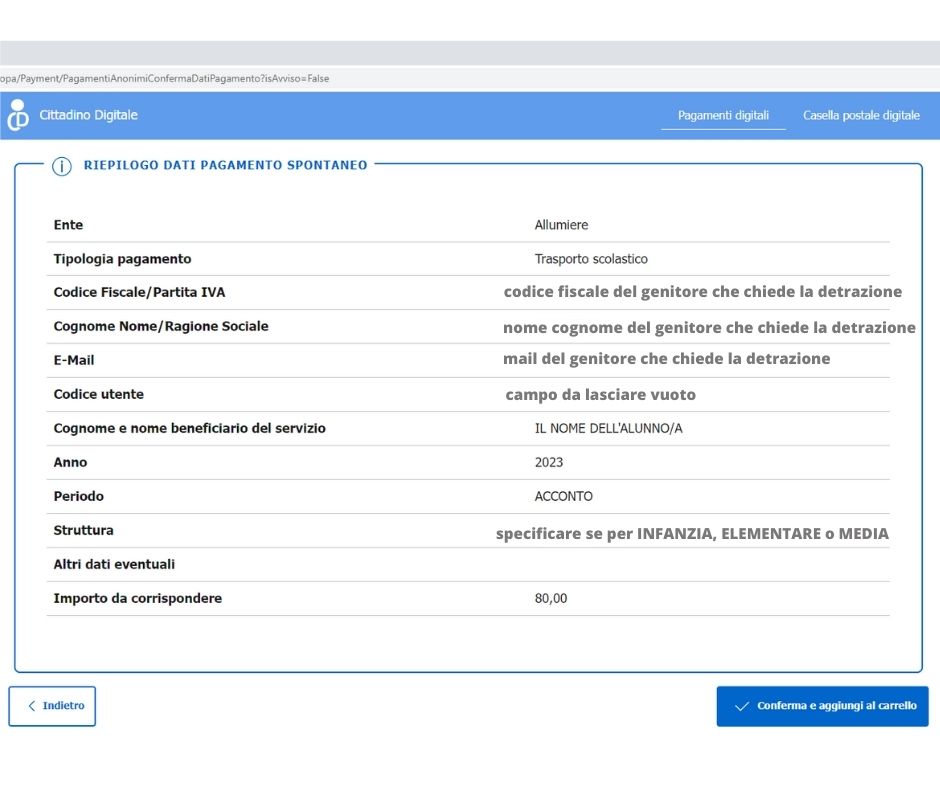This screenshot has width=940, height=788.
Task: Click the browser address bar URL
Action: (x=165, y=78)
